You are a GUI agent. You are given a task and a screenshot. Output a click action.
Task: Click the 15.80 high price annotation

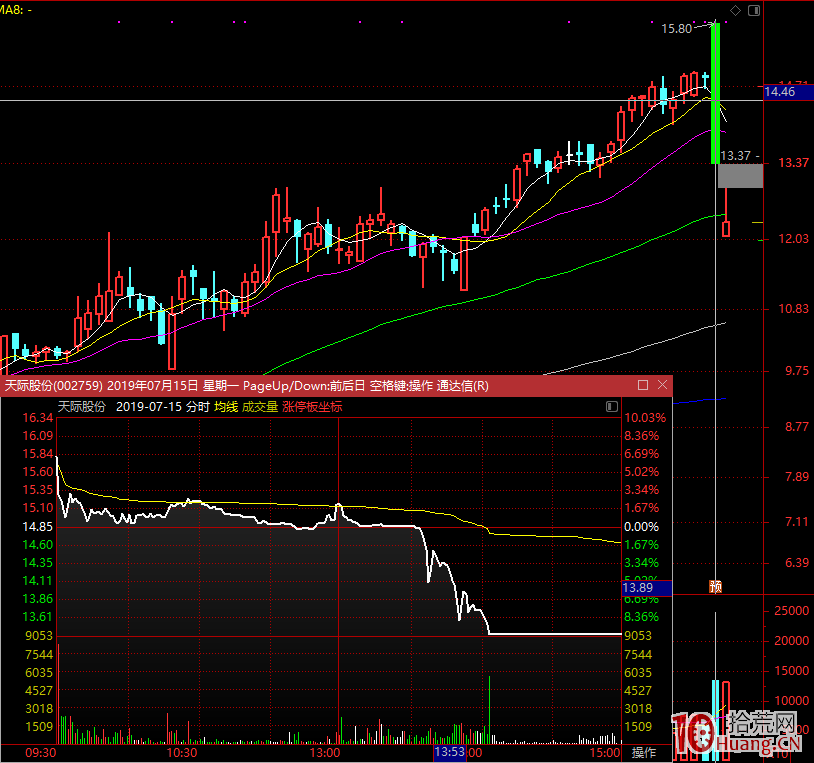(x=676, y=29)
